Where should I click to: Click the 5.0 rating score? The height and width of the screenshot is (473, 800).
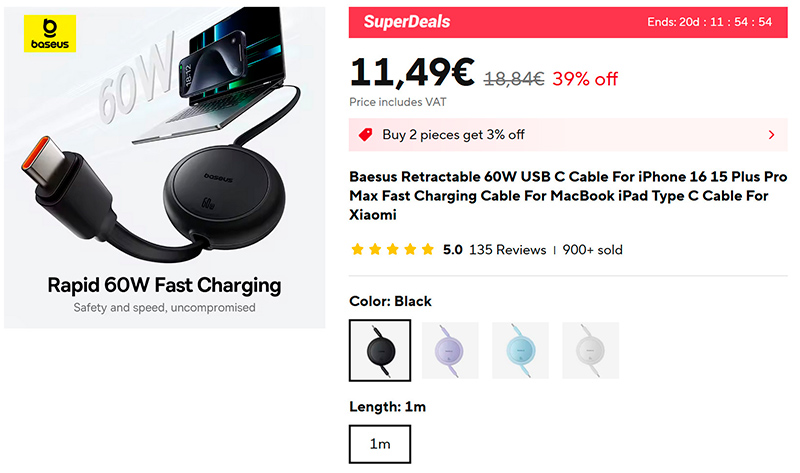(x=452, y=249)
